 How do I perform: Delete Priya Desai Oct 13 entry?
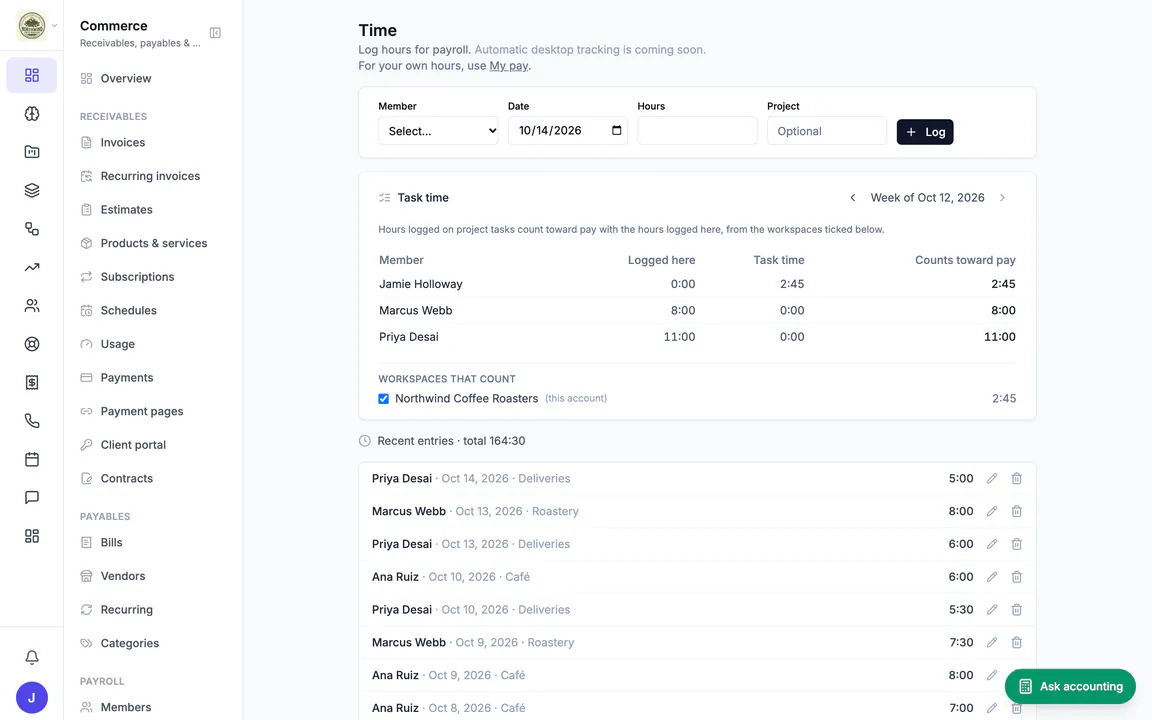click(1017, 544)
